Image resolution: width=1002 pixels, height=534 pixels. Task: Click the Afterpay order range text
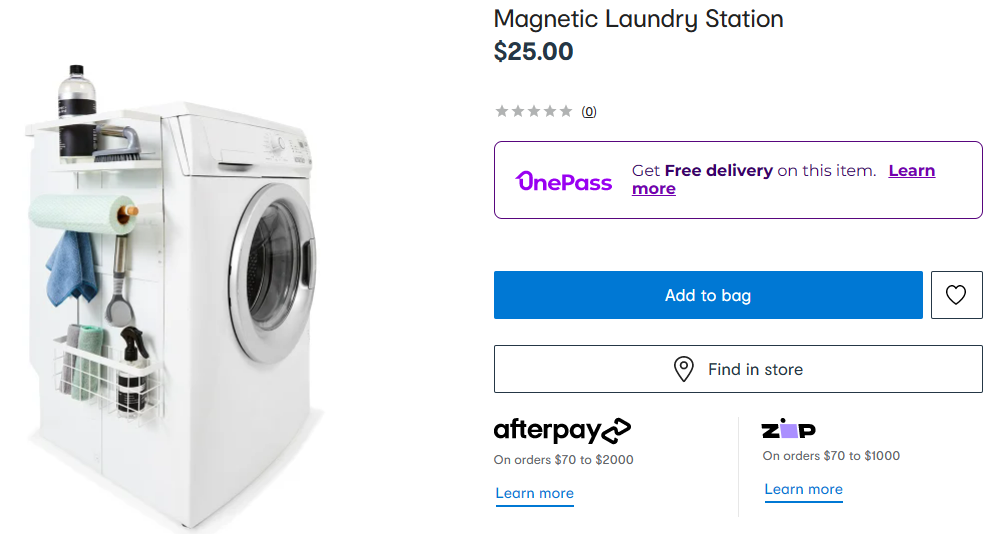(563, 460)
